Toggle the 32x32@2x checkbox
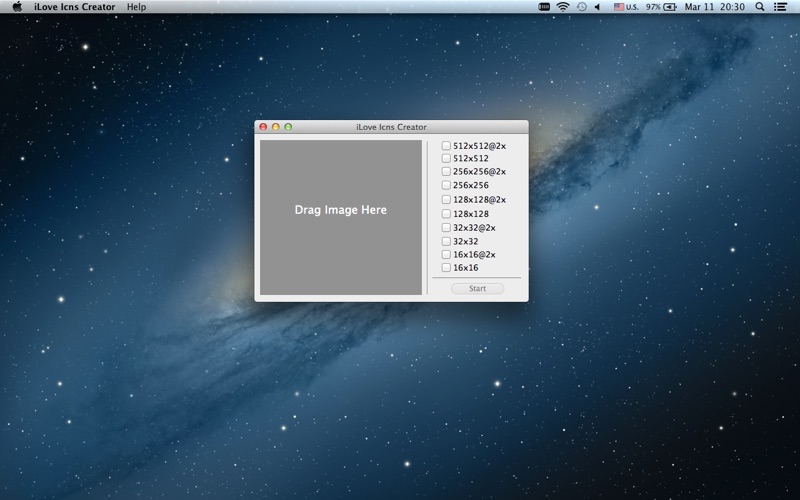800x500 pixels. (446, 227)
